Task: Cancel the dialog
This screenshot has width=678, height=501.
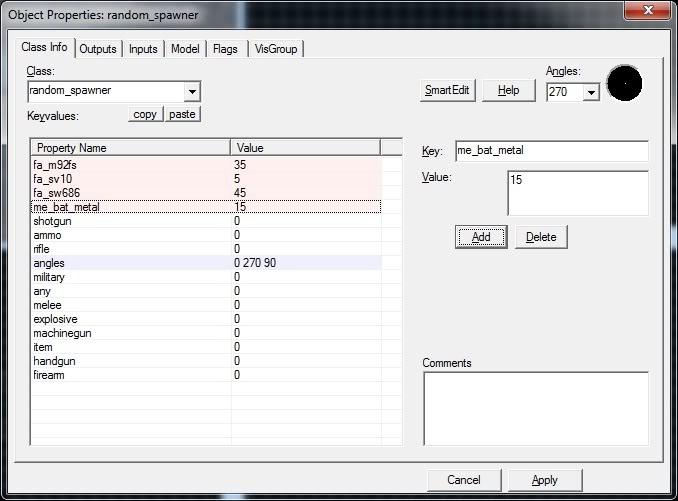Action: click(x=464, y=480)
